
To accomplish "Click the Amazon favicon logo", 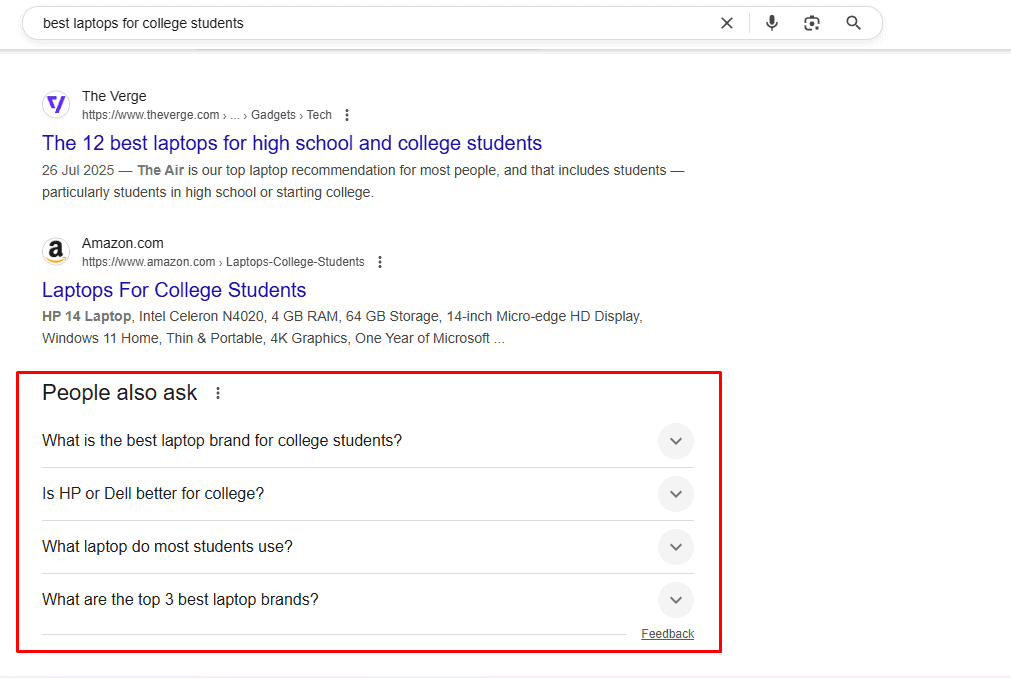I will pyautogui.click(x=56, y=251).
